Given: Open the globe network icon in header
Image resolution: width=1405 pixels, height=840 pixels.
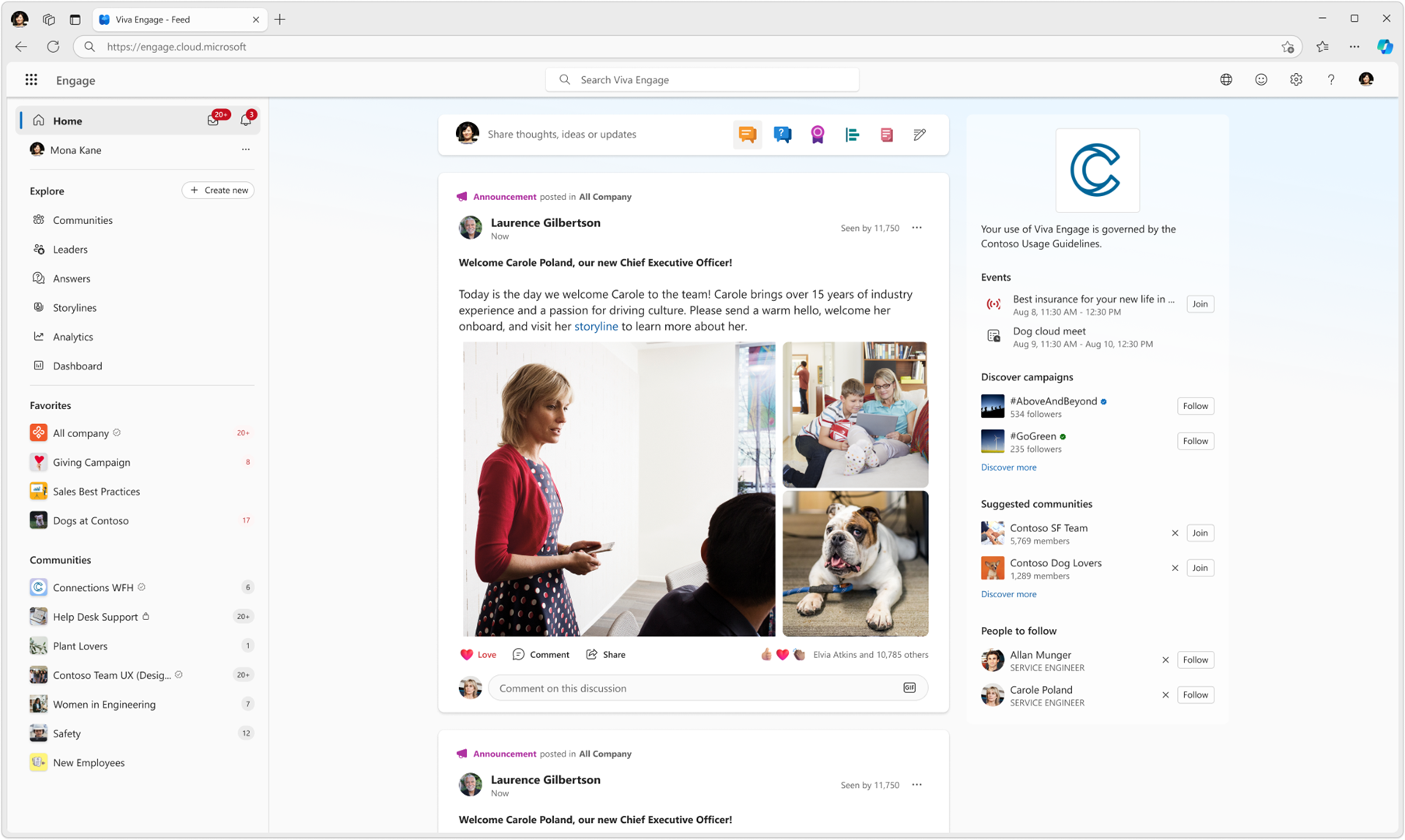Looking at the screenshot, I should tap(1226, 79).
